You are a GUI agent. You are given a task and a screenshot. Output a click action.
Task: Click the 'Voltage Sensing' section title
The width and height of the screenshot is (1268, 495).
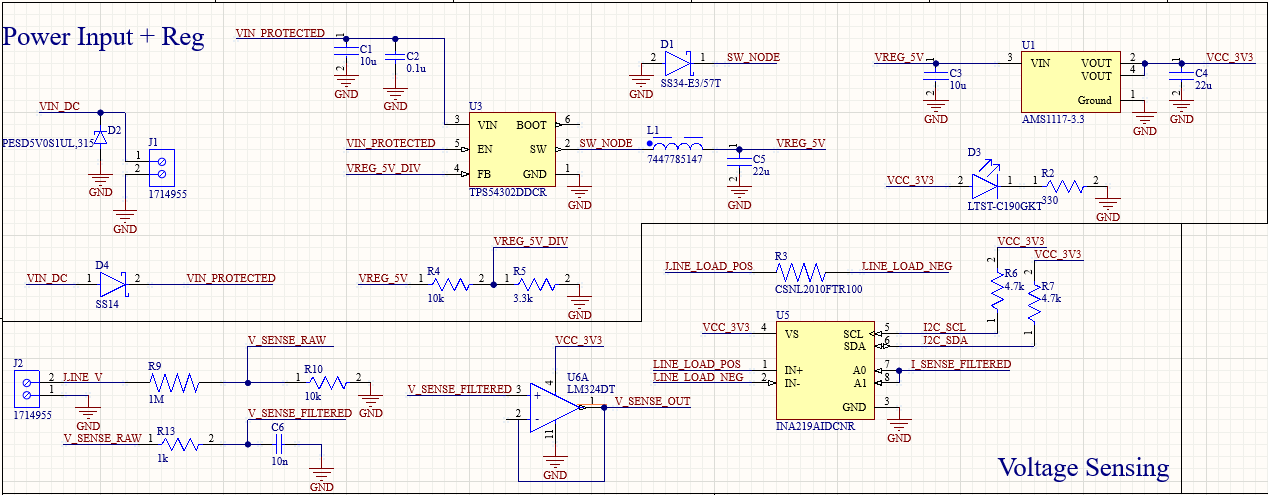(1083, 467)
